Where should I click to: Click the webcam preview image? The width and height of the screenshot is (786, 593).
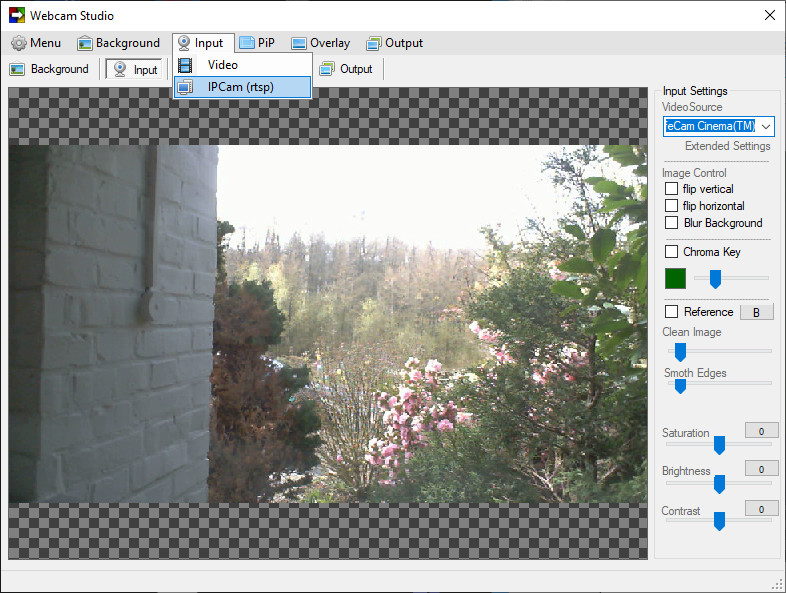[x=328, y=324]
